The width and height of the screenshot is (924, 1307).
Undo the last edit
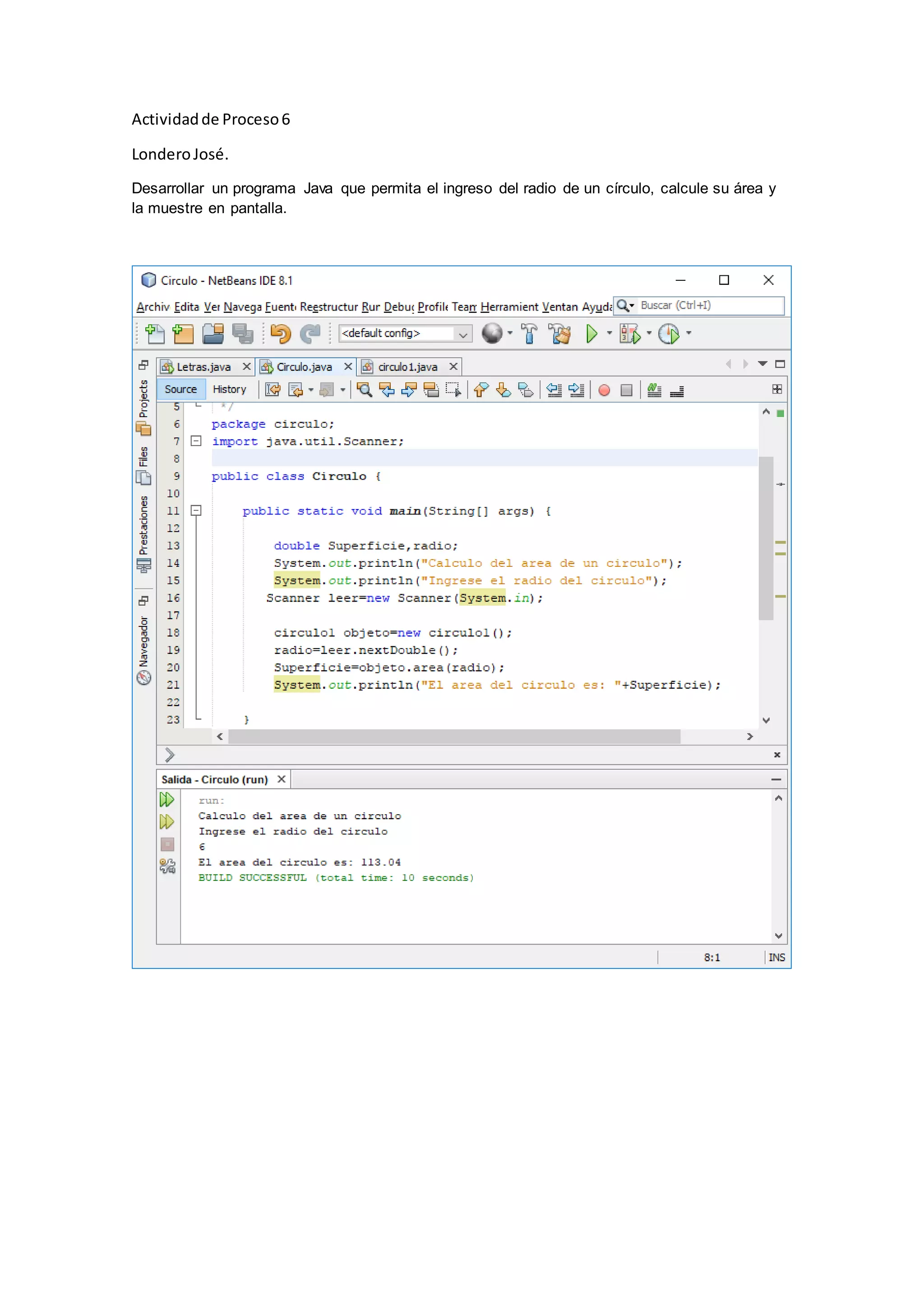[281, 334]
